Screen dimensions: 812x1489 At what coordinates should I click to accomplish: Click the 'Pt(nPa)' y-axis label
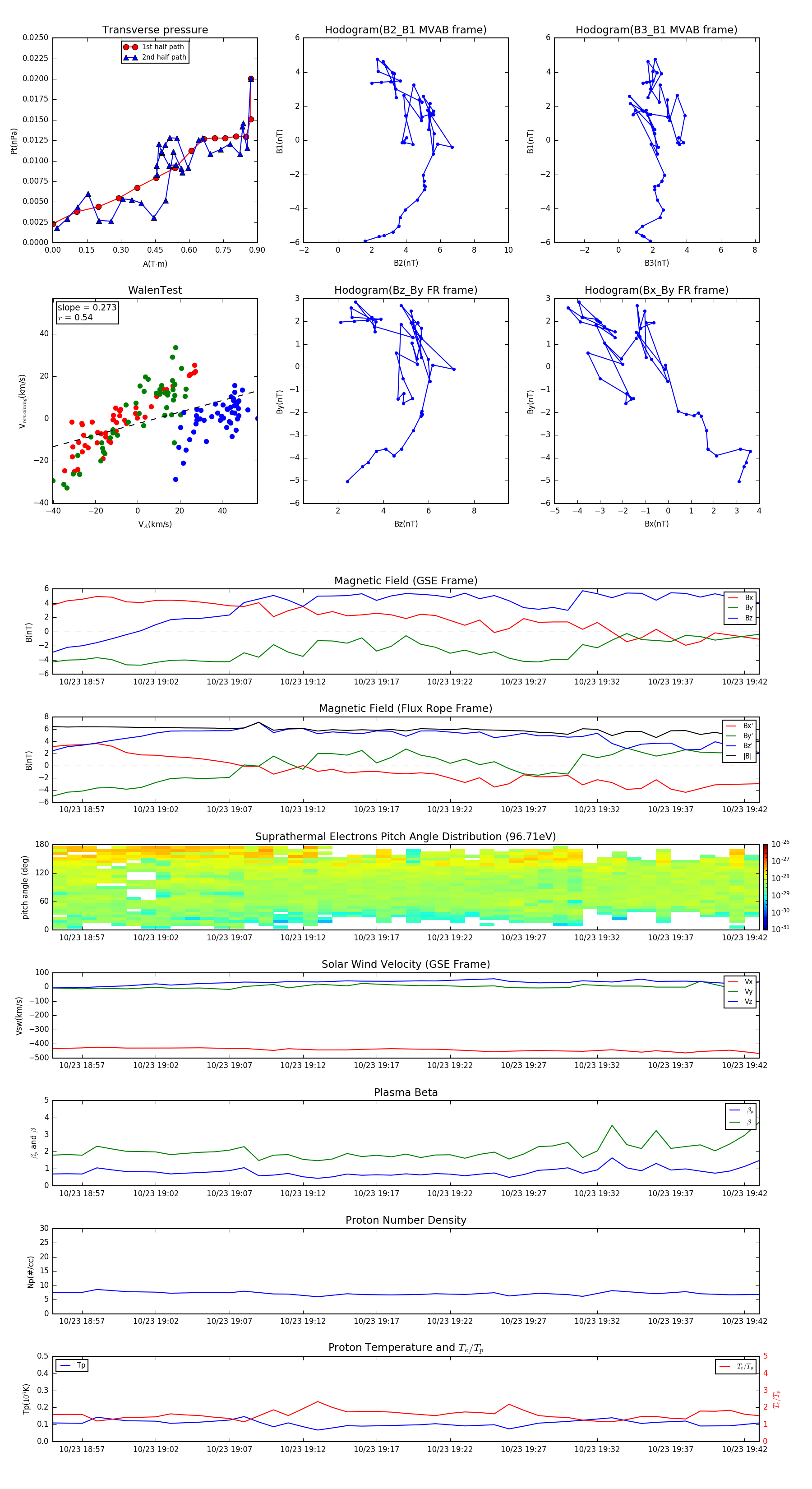point(14,141)
